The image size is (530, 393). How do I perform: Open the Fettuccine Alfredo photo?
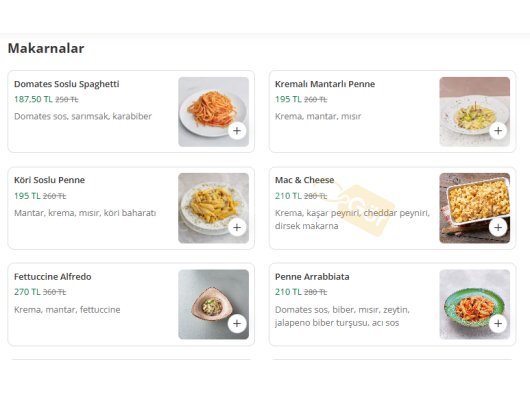point(214,304)
